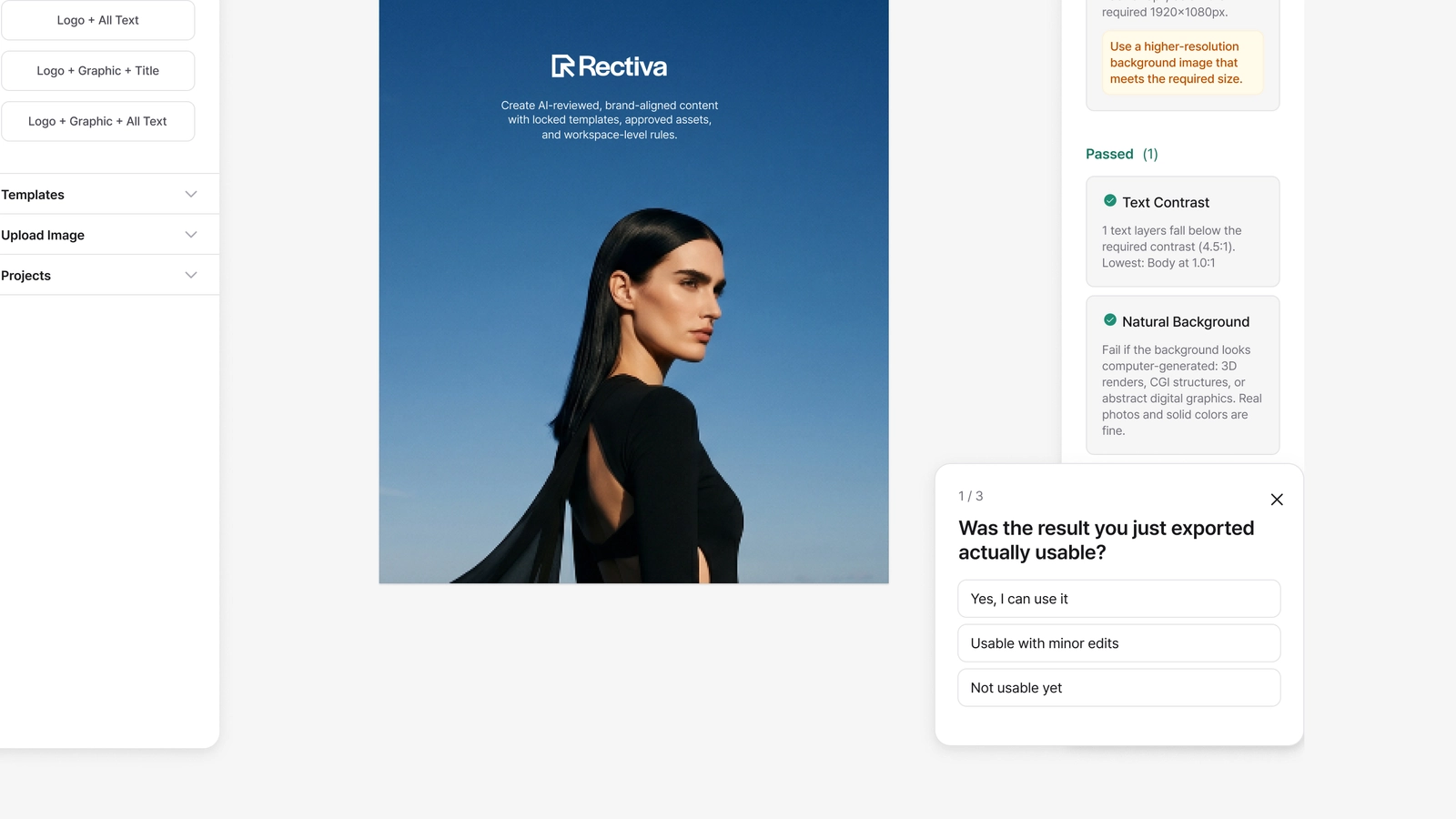1456x819 pixels.
Task: Click the Passed (1) section heading
Action: point(1122,154)
